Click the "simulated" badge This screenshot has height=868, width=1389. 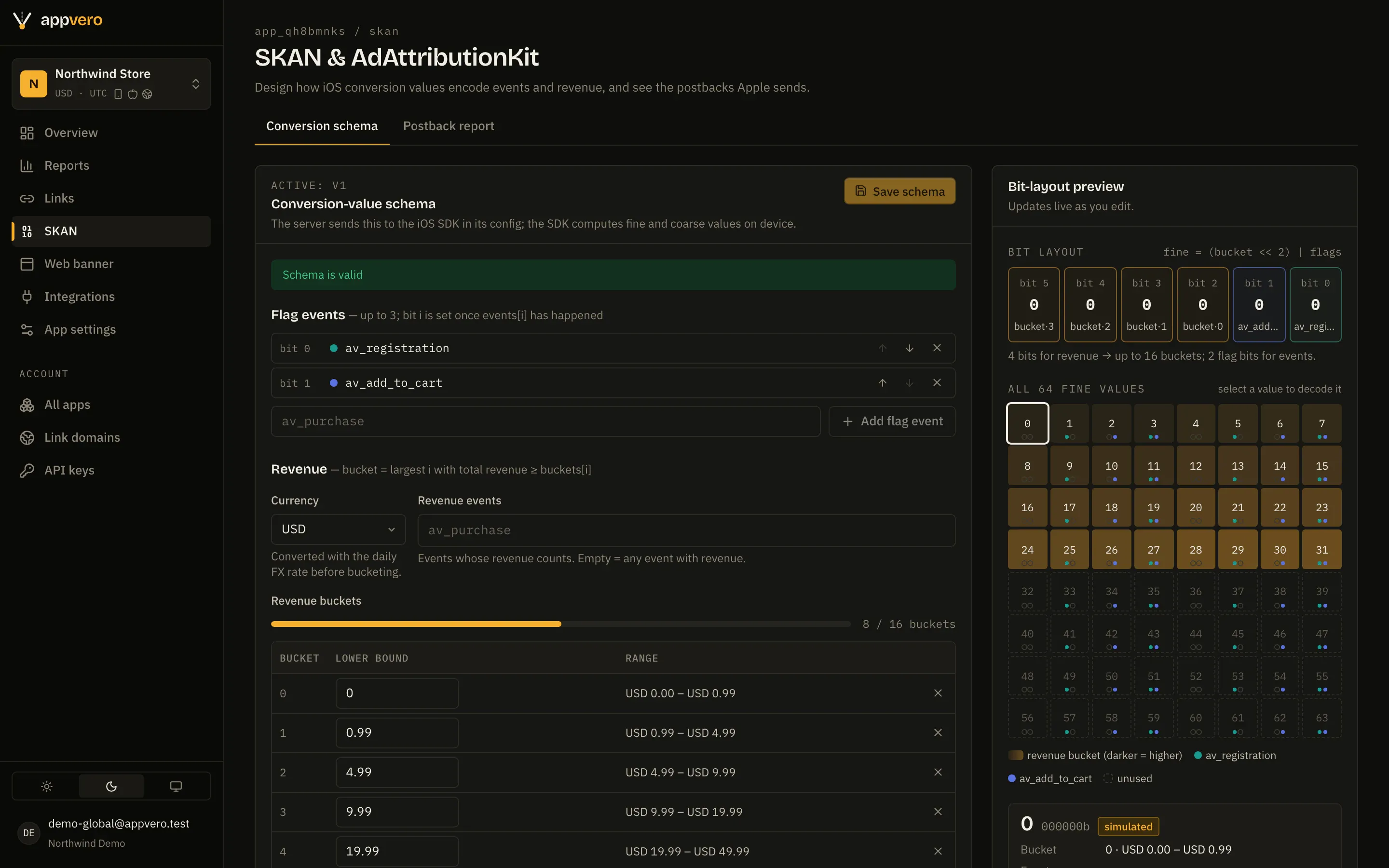(x=1128, y=827)
